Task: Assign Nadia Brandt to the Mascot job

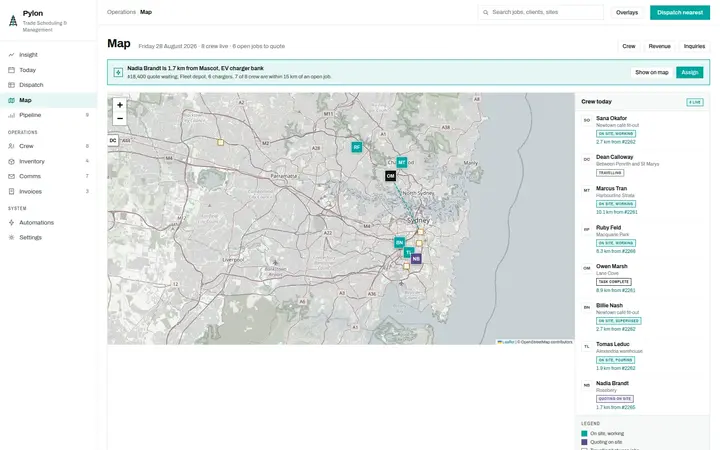Action: point(689,73)
